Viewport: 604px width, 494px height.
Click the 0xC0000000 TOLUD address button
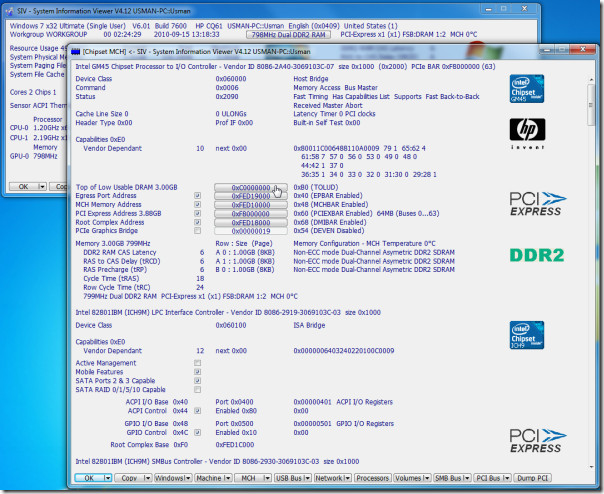pyautogui.click(x=251, y=187)
